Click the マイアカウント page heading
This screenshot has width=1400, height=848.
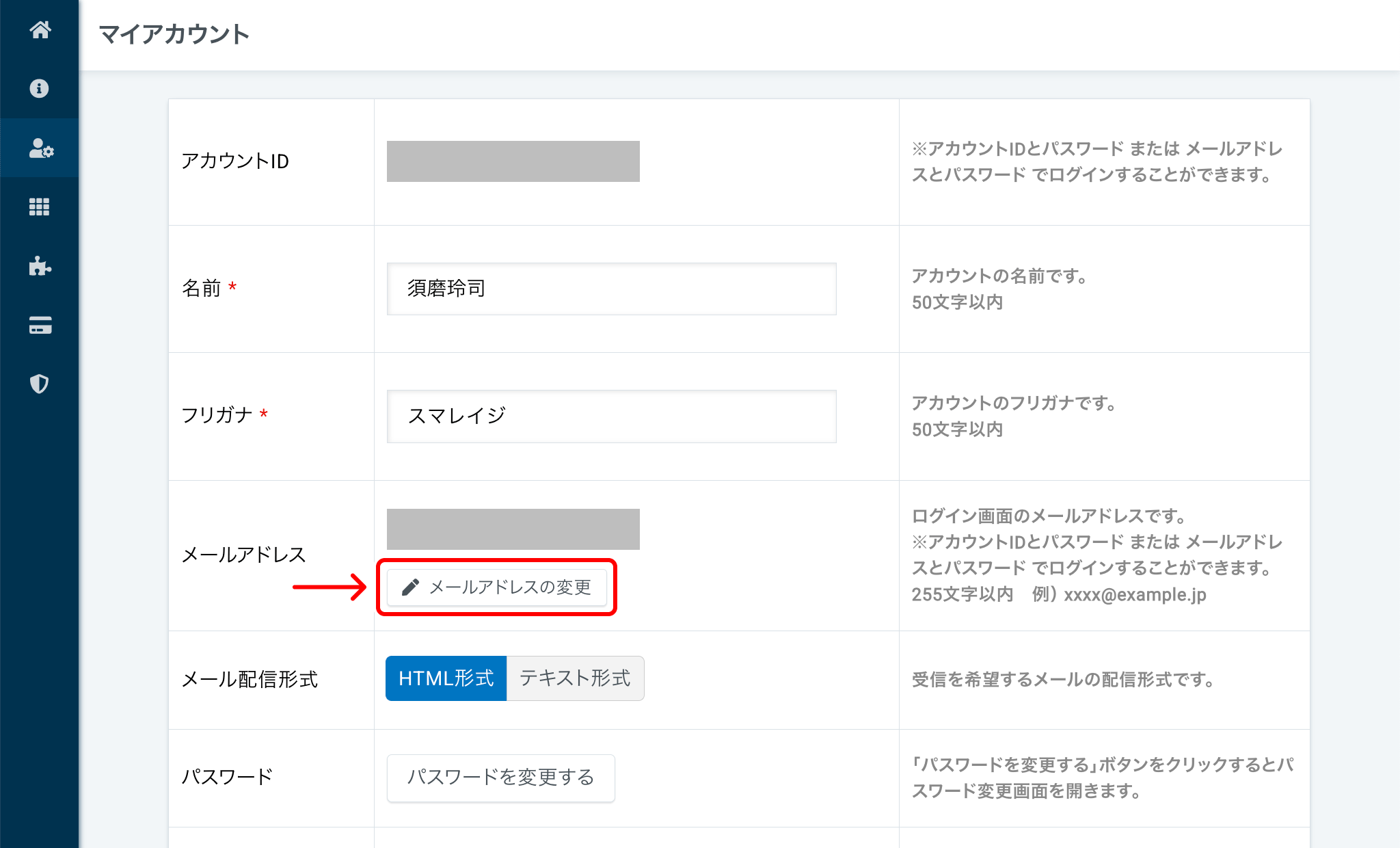tap(174, 34)
